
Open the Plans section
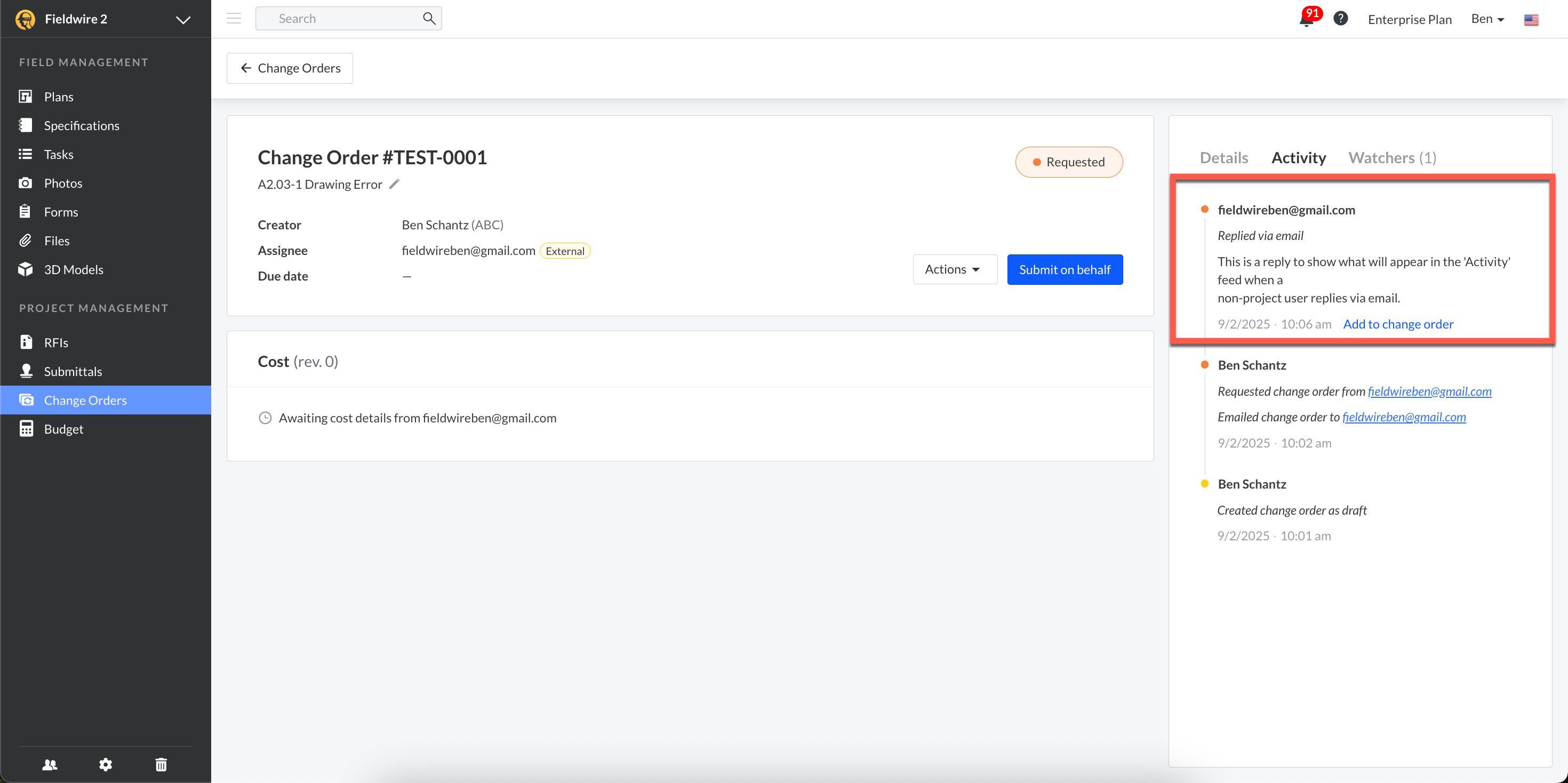[59, 96]
